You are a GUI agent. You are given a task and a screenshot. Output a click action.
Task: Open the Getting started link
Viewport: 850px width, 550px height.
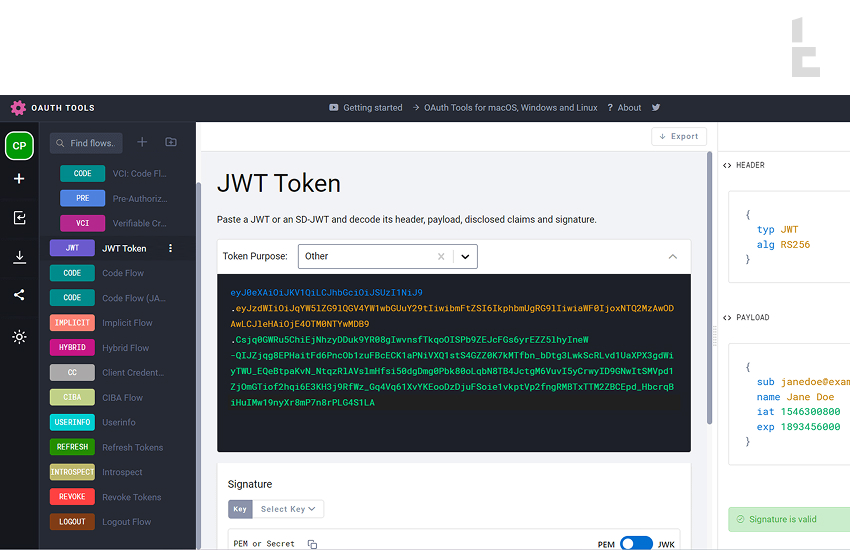[366, 108]
